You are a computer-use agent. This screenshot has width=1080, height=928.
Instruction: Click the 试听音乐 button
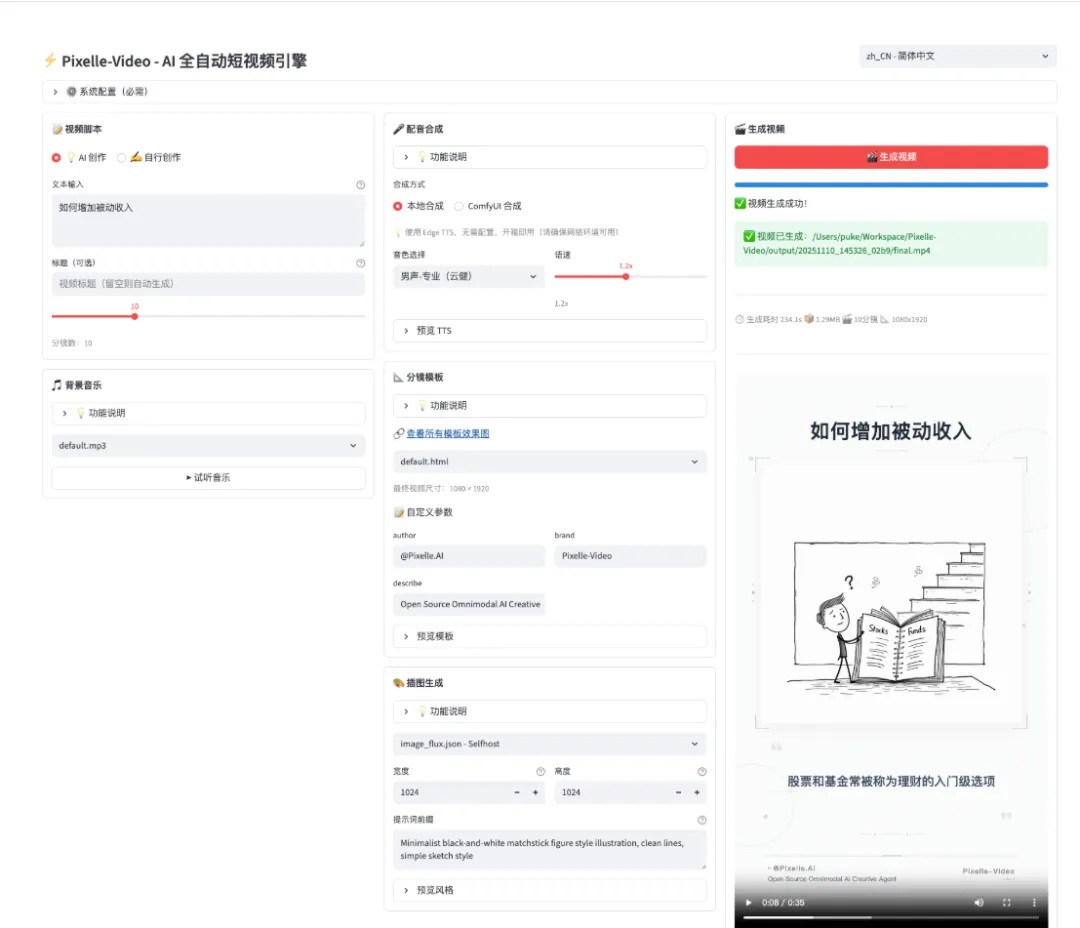click(x=208, y=477)
